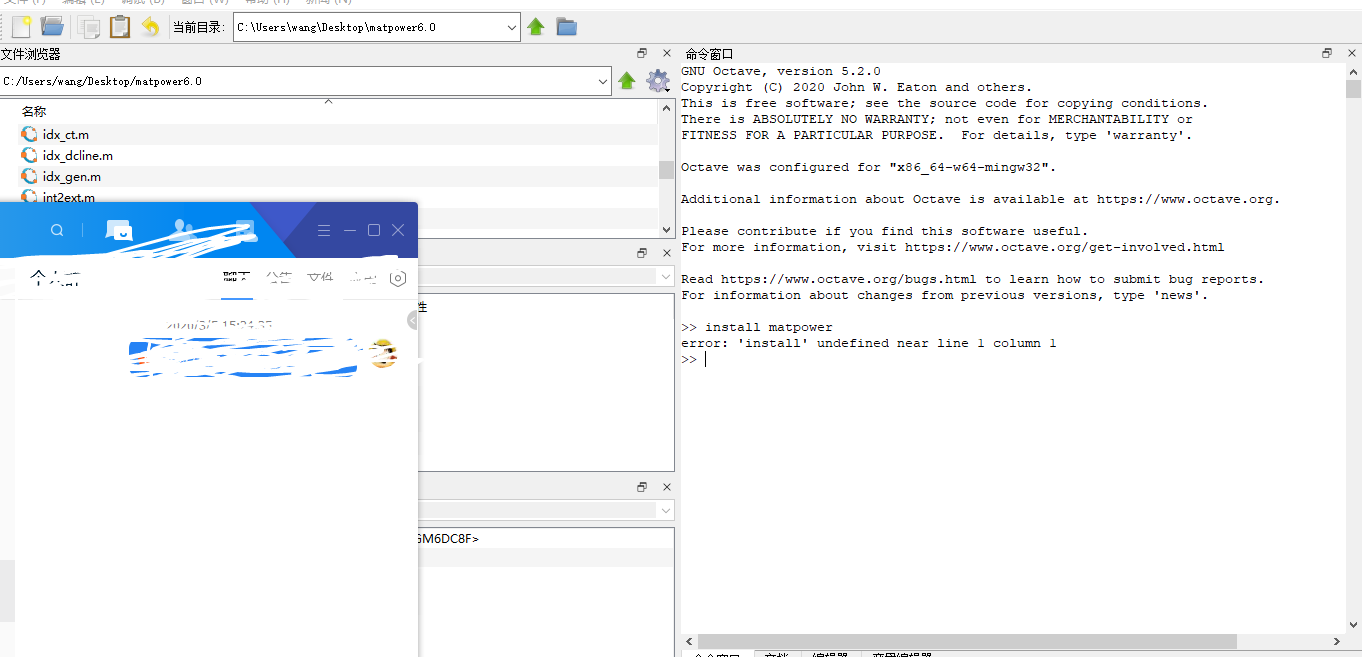Viewport: 1362px width, 657px height.
Task: Expand the file browser path dropdown
Action: click(603, 81)
